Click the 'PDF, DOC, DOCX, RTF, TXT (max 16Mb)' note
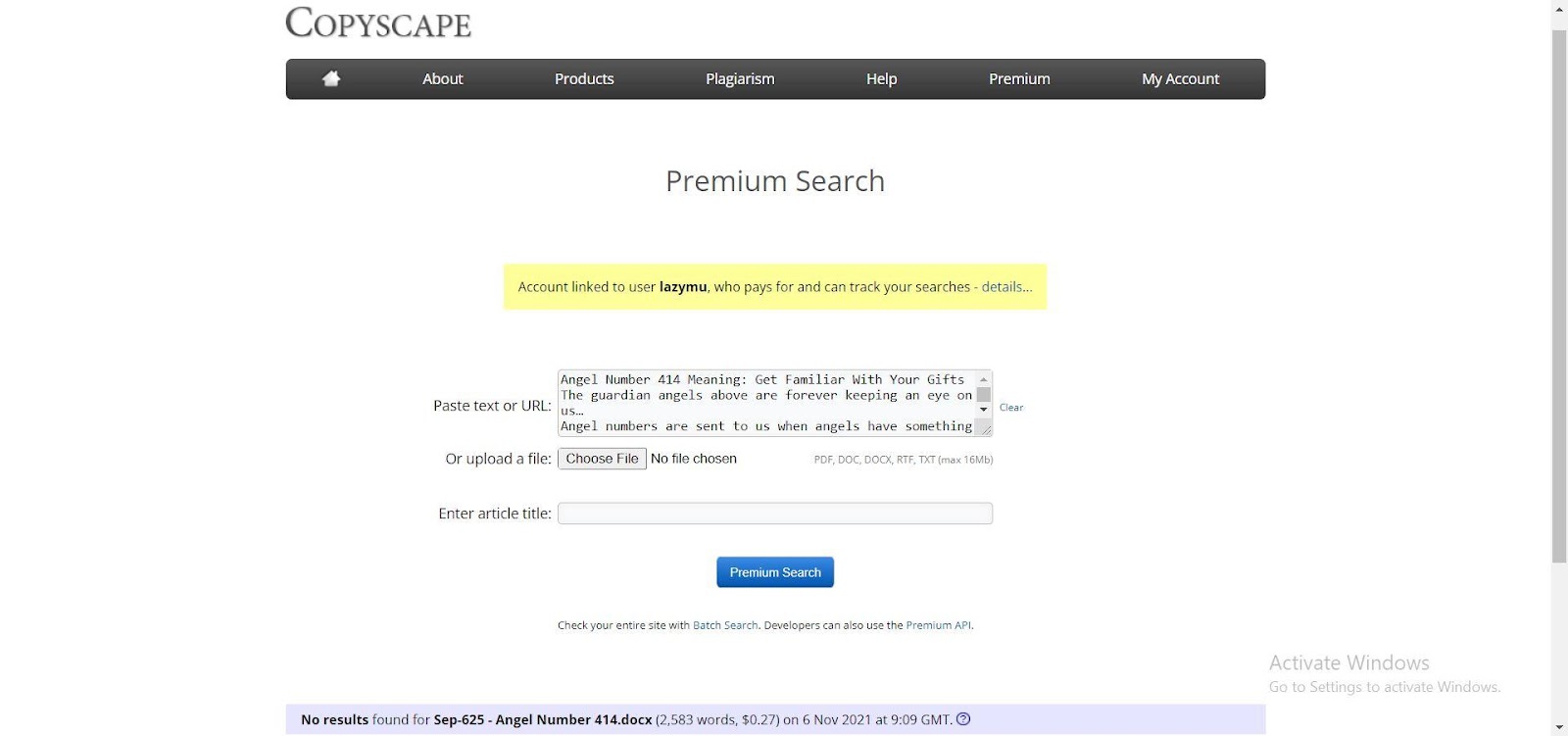This screenshot has height=736, width=1568. point(904,460)
